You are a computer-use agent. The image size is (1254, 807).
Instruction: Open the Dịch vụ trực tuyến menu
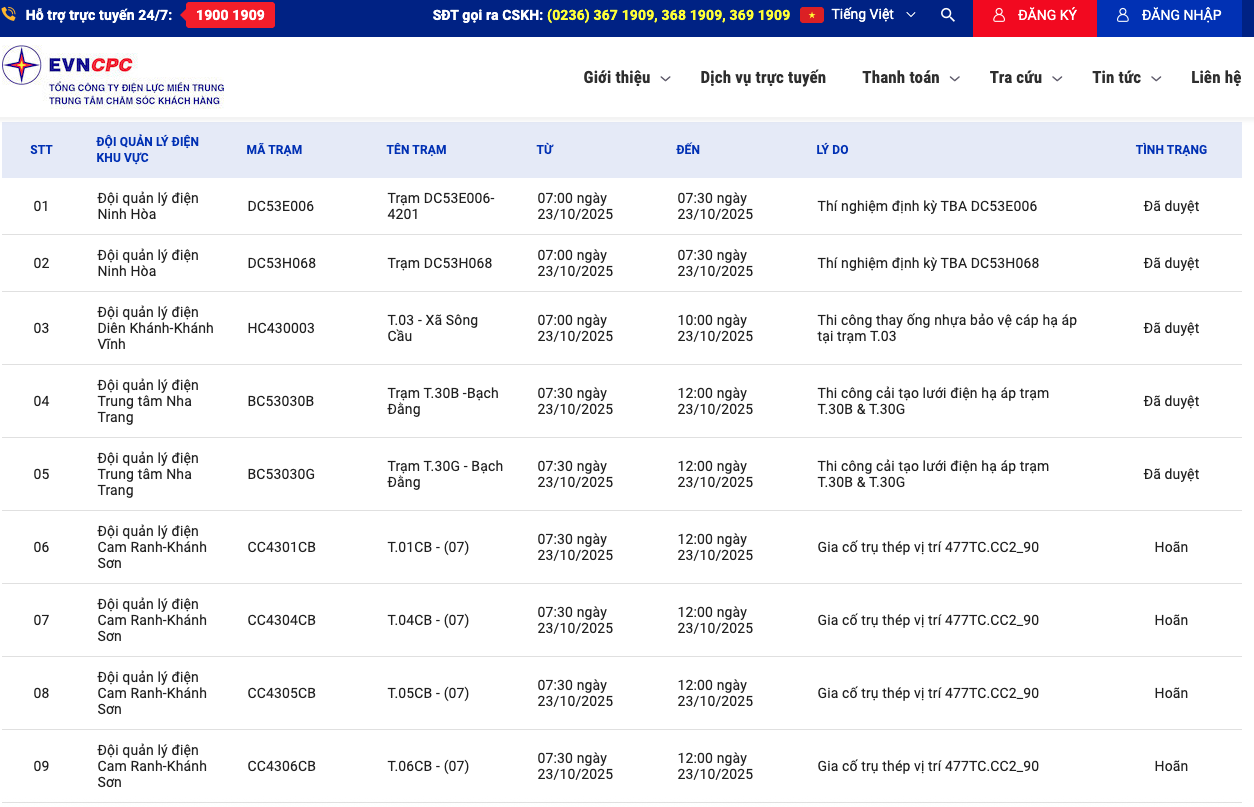pyautogui.click(x=763, y=78)
